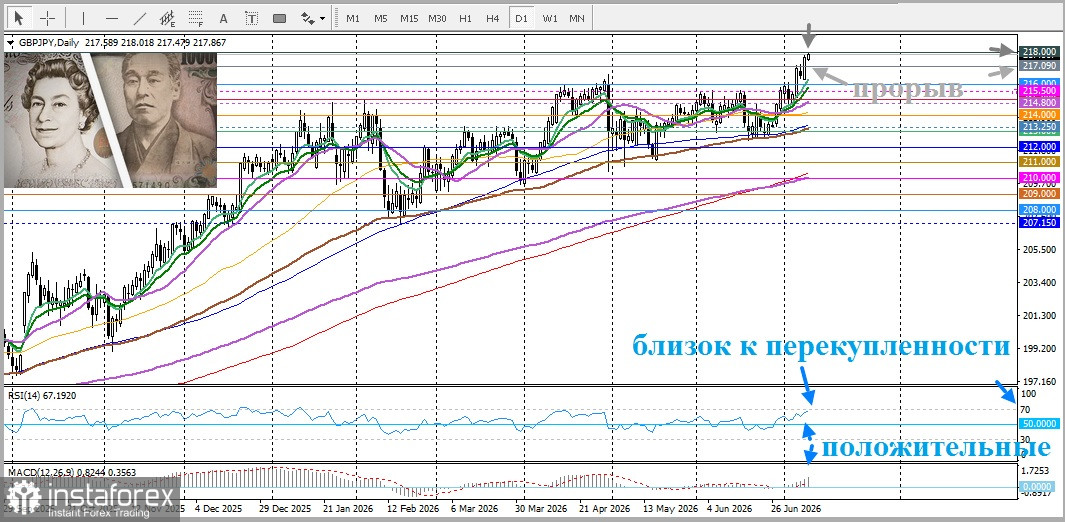Click the 4 Dec 2025 date label
This screenshot has height=522, width=1065.
[219, 508]
